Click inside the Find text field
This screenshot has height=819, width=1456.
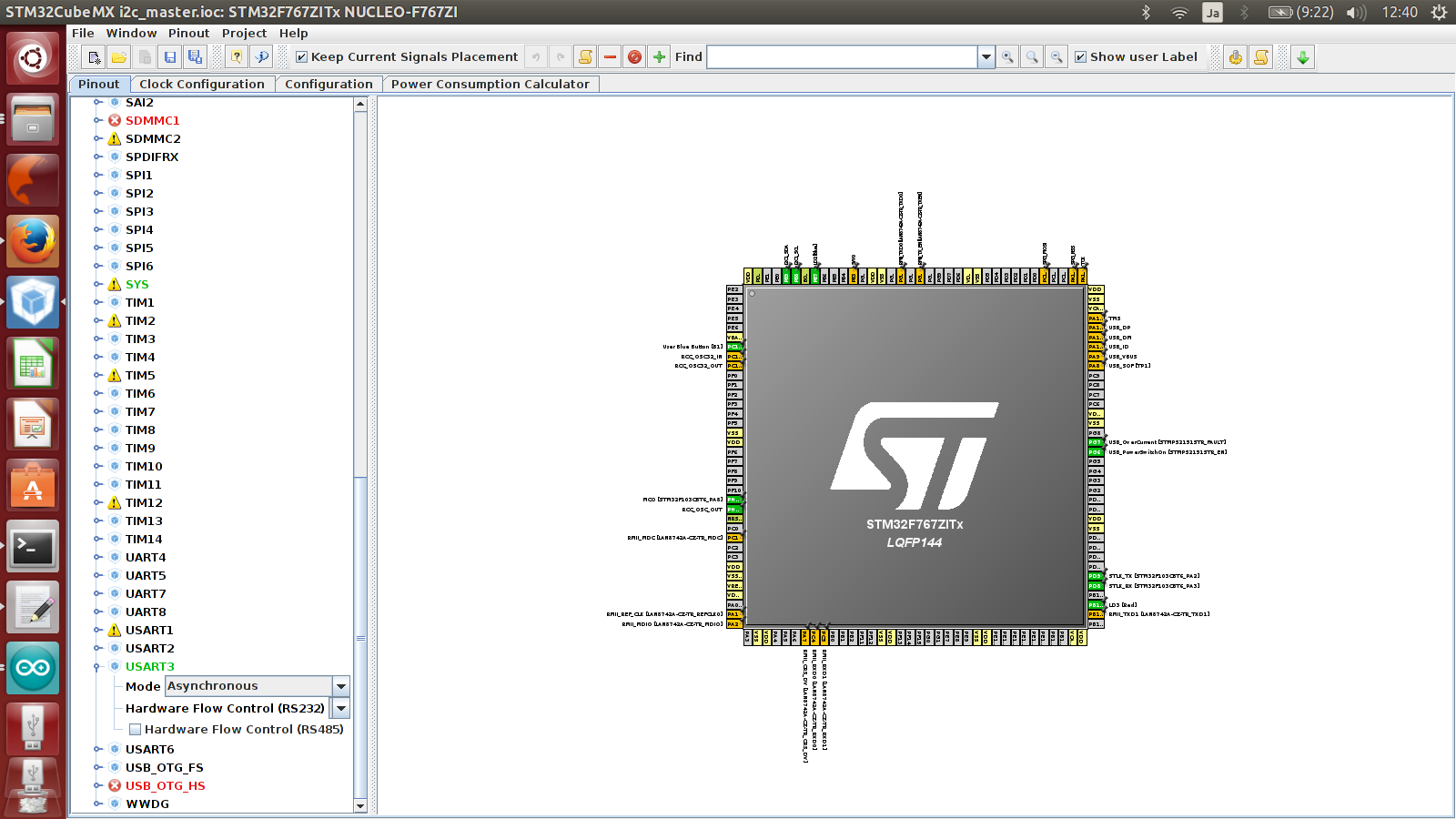pos(842,57)
